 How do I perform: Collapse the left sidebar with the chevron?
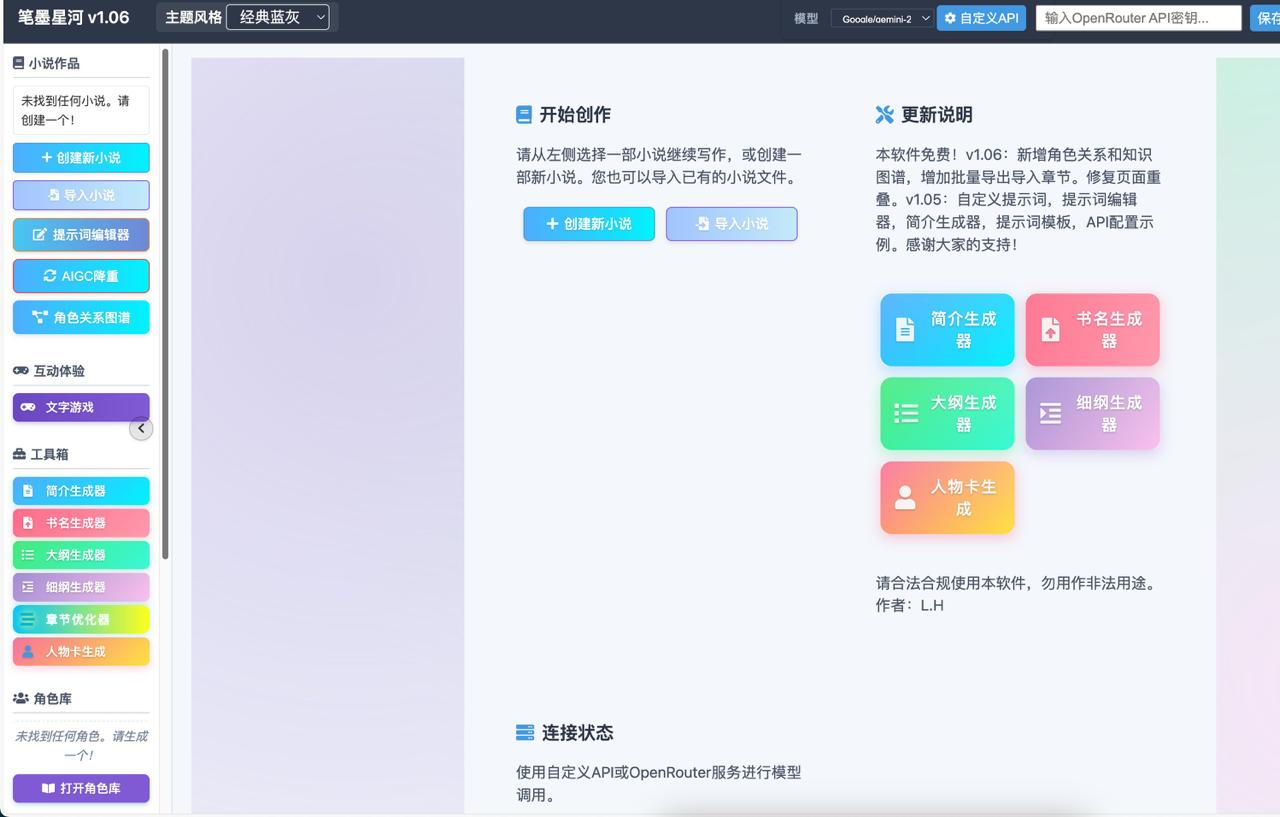click(x=141, y=428)
